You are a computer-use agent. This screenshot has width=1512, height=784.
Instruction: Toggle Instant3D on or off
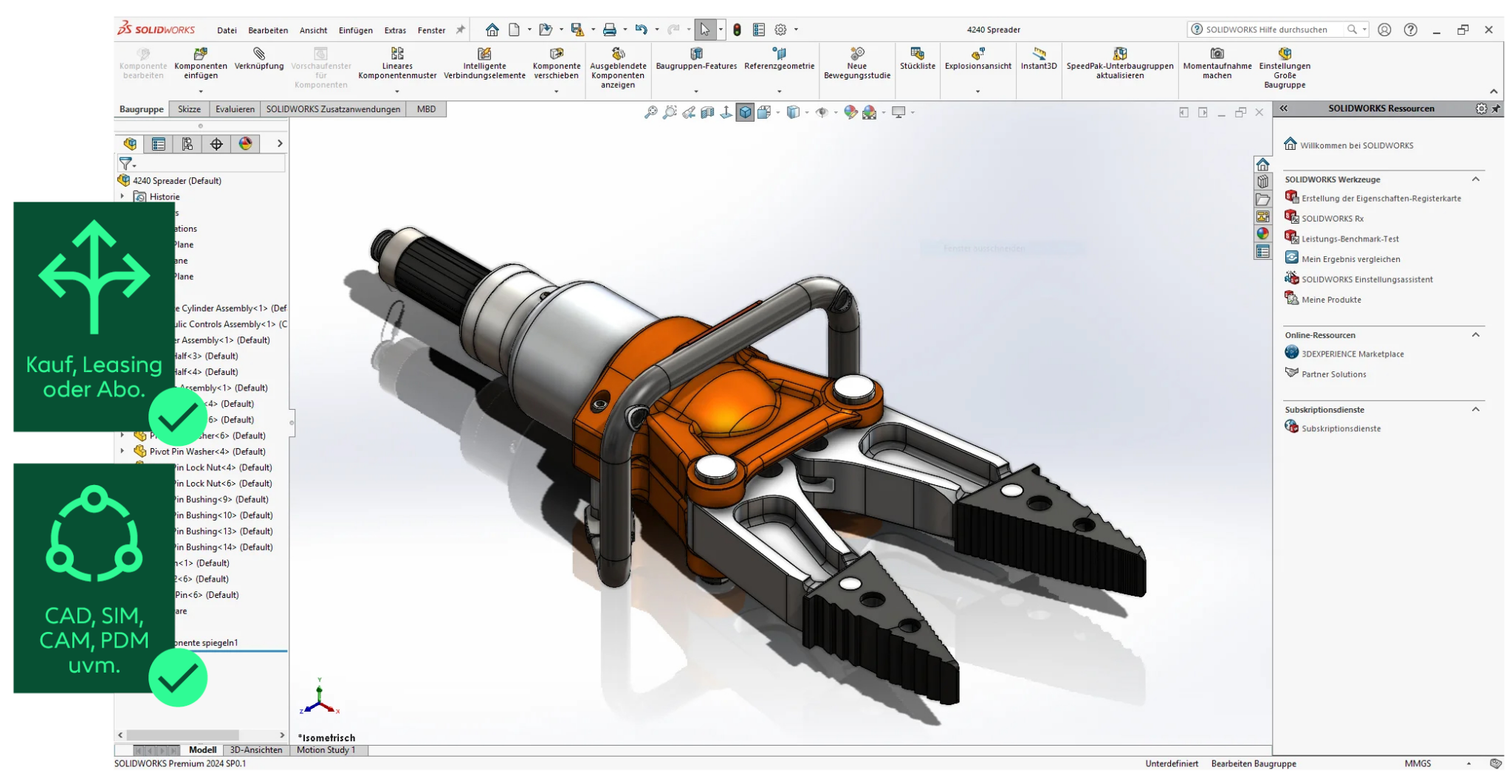coord(1039,59)
